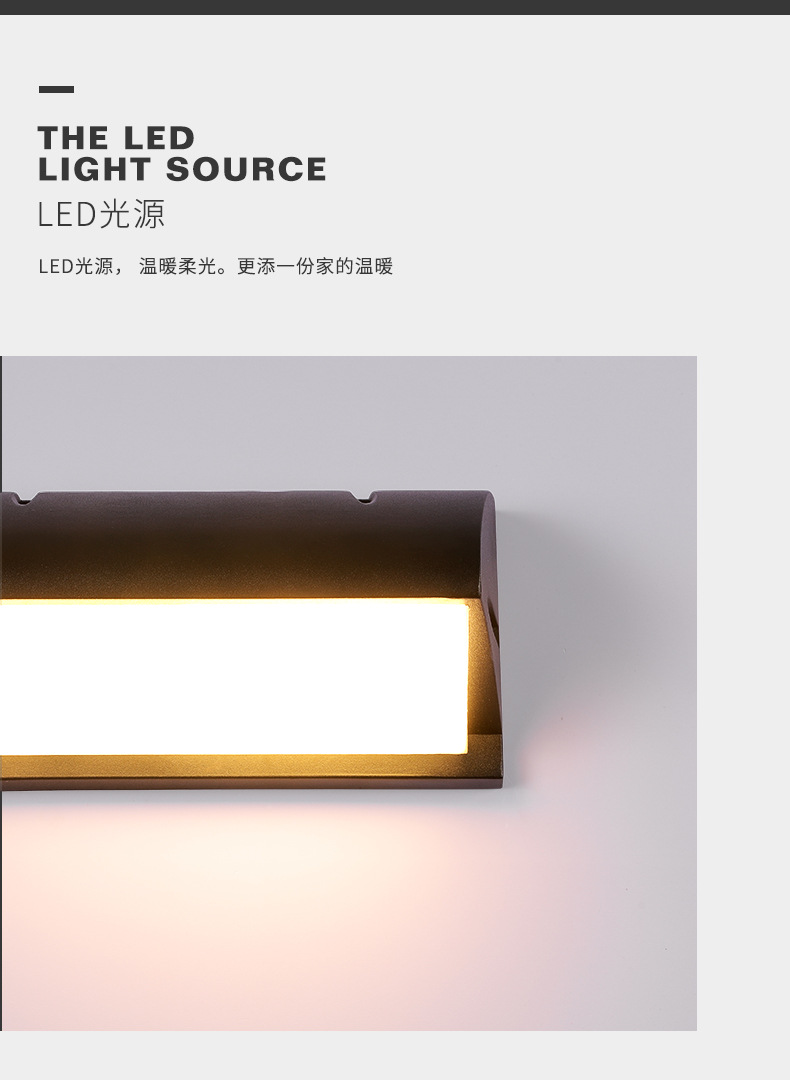
Task: Click the word "LIGHT" in the heading
Action: 94,169
